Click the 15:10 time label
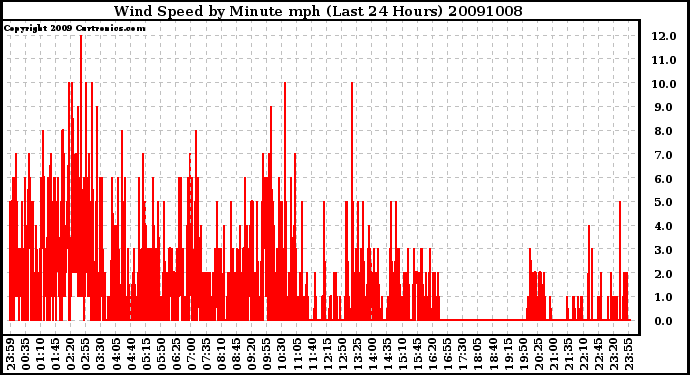The image size is (690, 375). click(402, 355)
